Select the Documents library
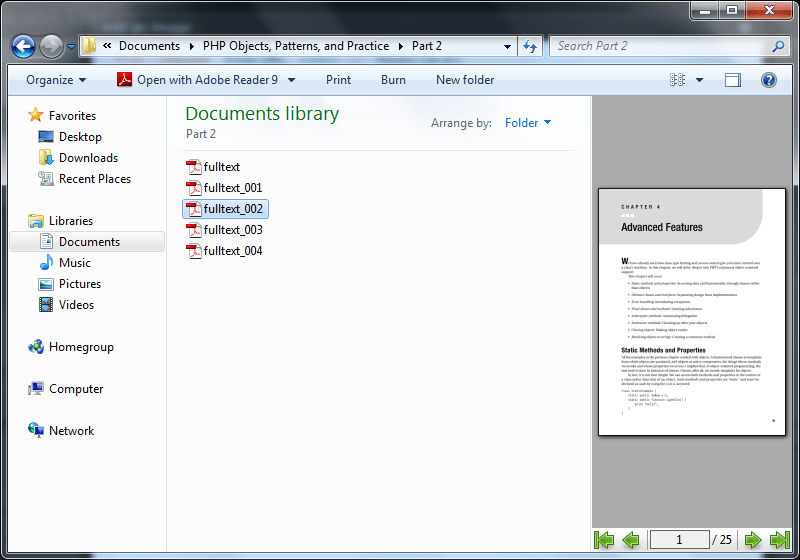The width and height of the screenshot is (800, 560). click(x=89, y=242)
